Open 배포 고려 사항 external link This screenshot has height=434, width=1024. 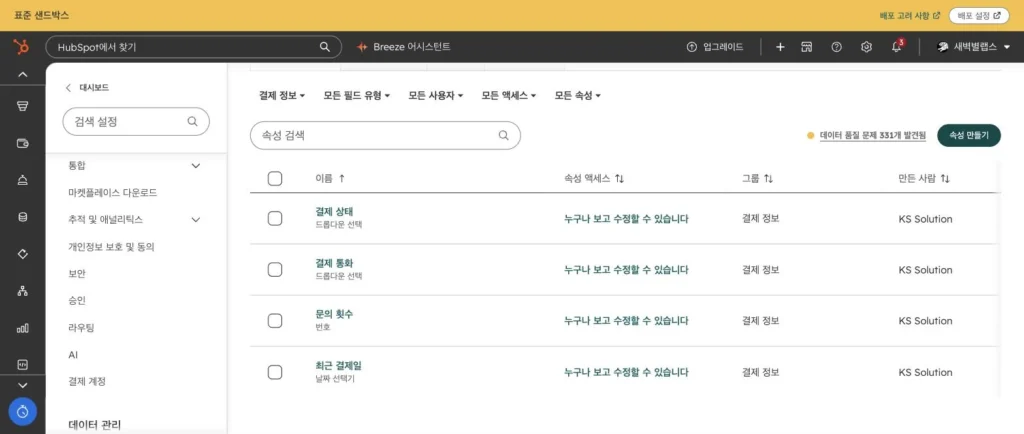pos(910,15)
